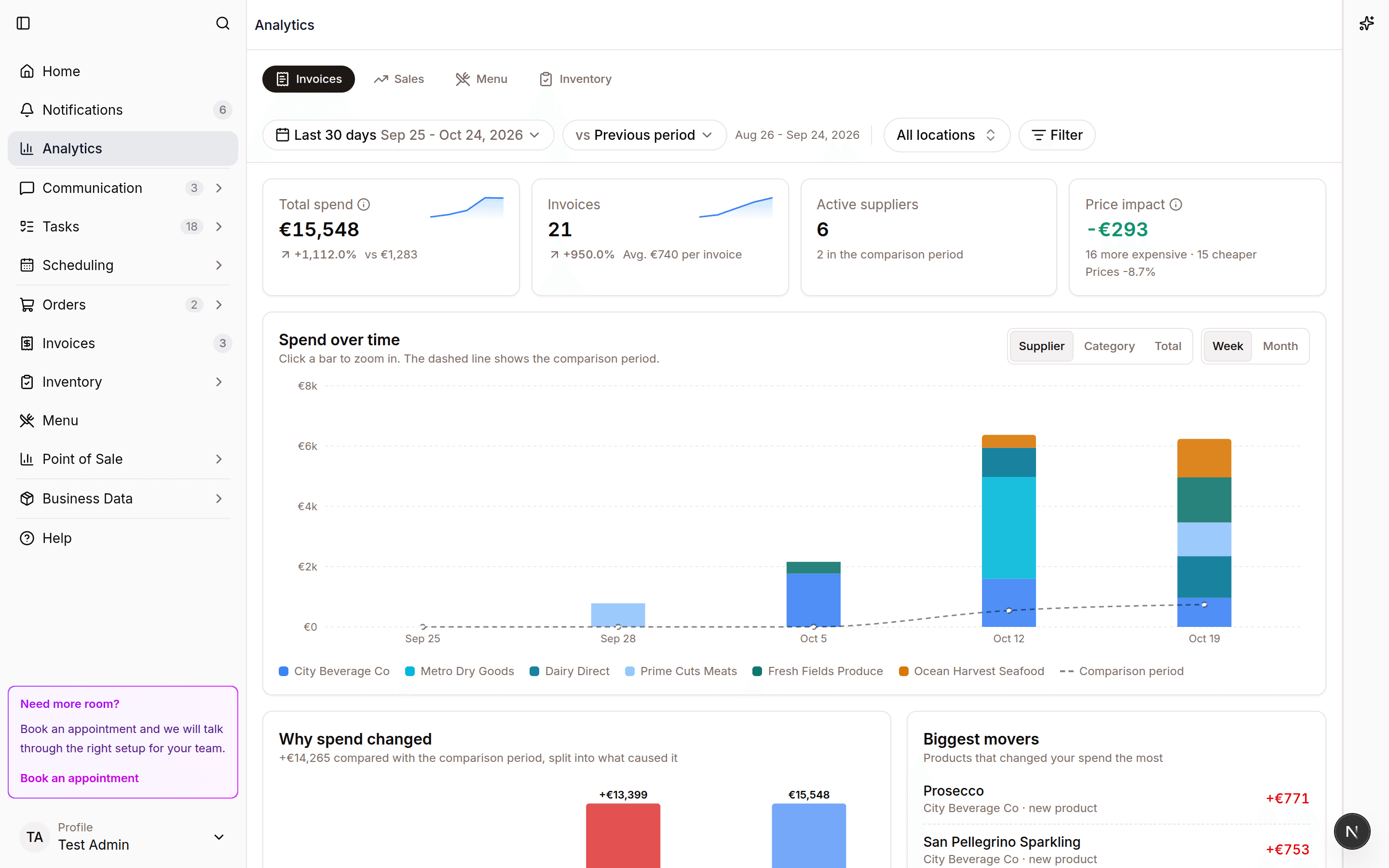
Task: Open the Sales analytics tab
Action: (399, 79)
